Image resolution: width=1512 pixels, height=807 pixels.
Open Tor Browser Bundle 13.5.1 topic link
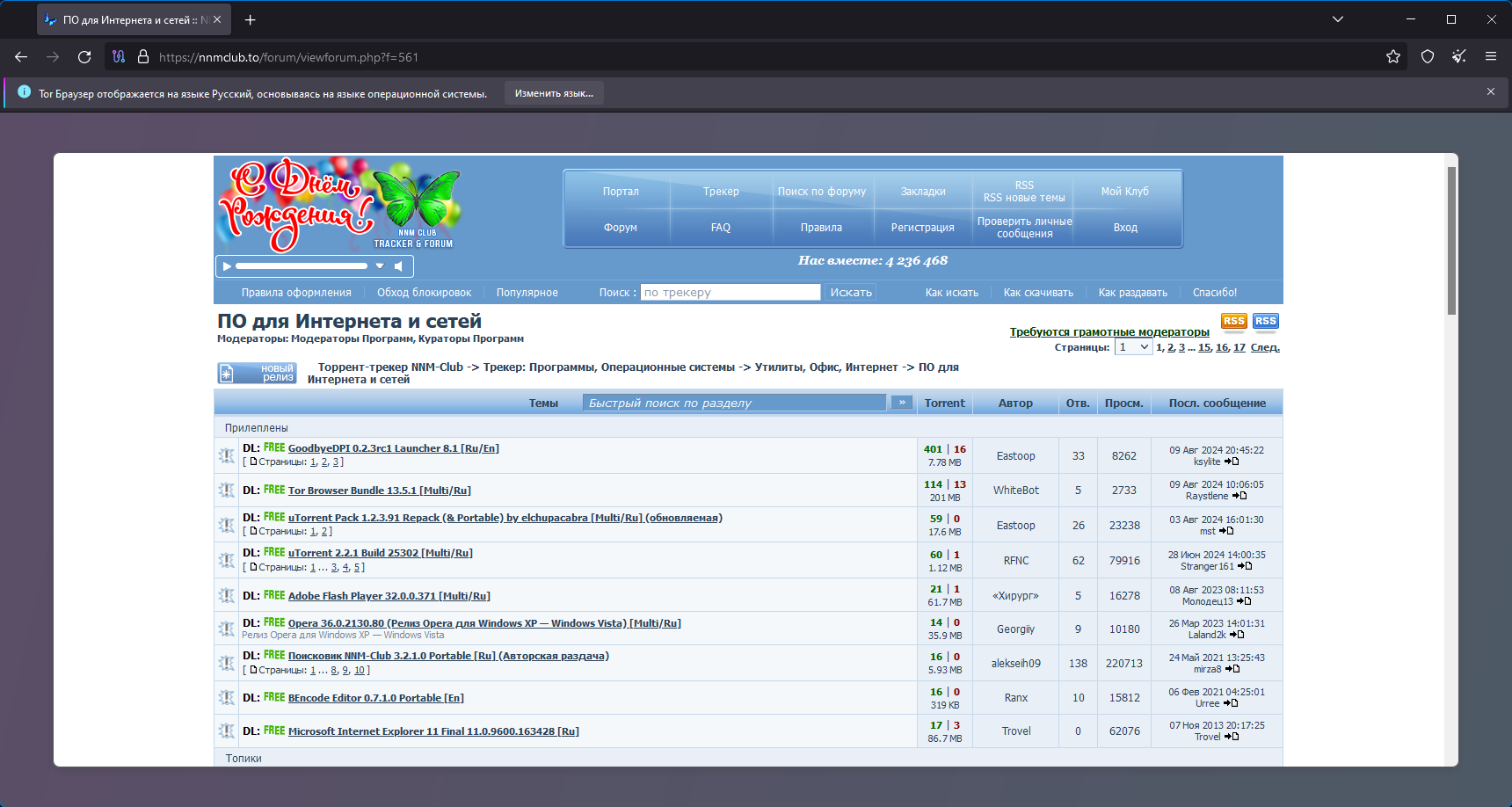(x=380, y=491)
